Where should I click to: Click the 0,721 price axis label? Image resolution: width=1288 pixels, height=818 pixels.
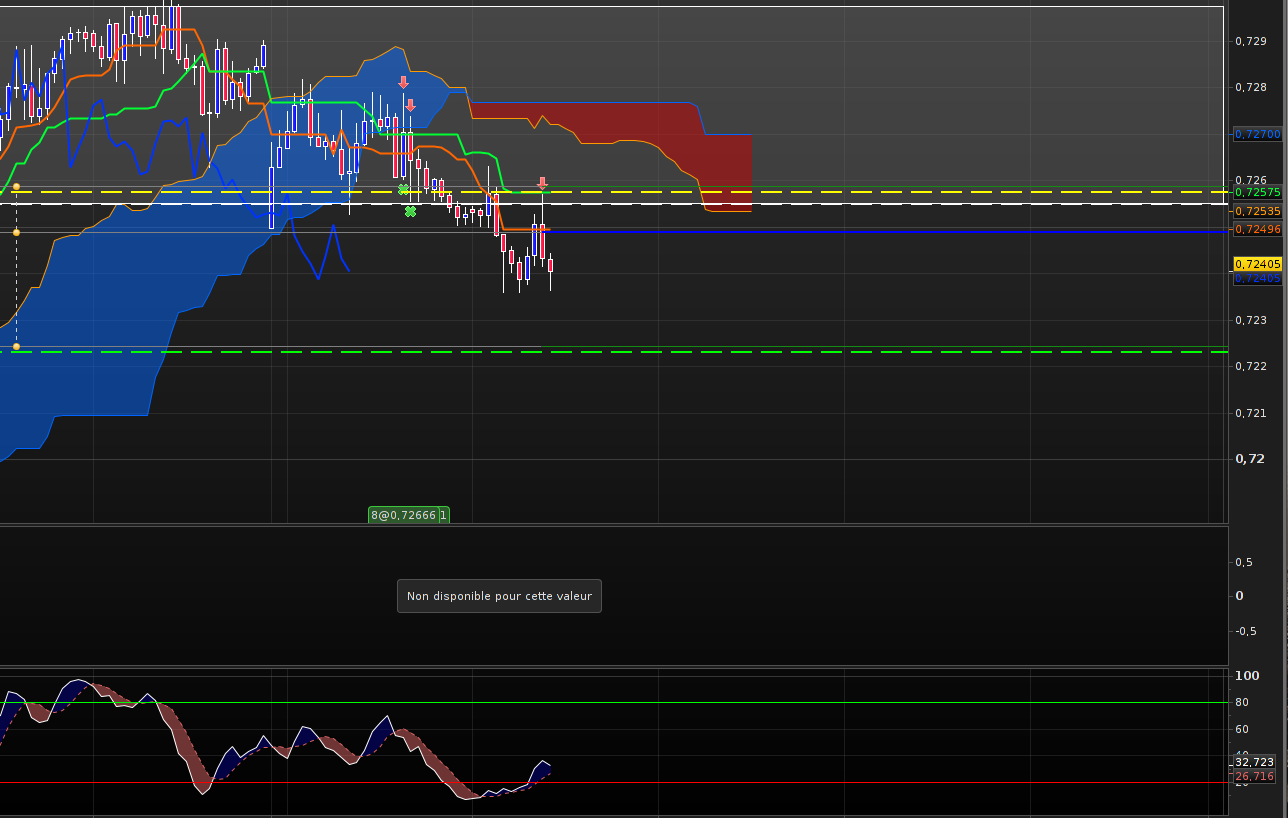point(1251,413)
